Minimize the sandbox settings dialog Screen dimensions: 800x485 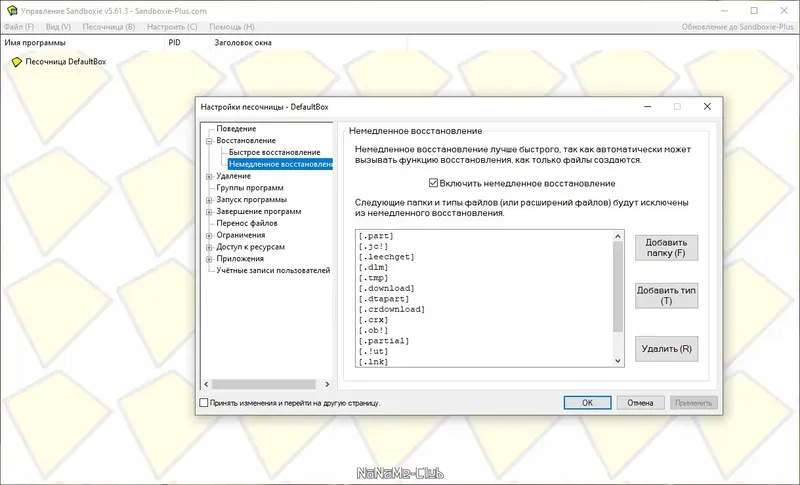point(647,107)
